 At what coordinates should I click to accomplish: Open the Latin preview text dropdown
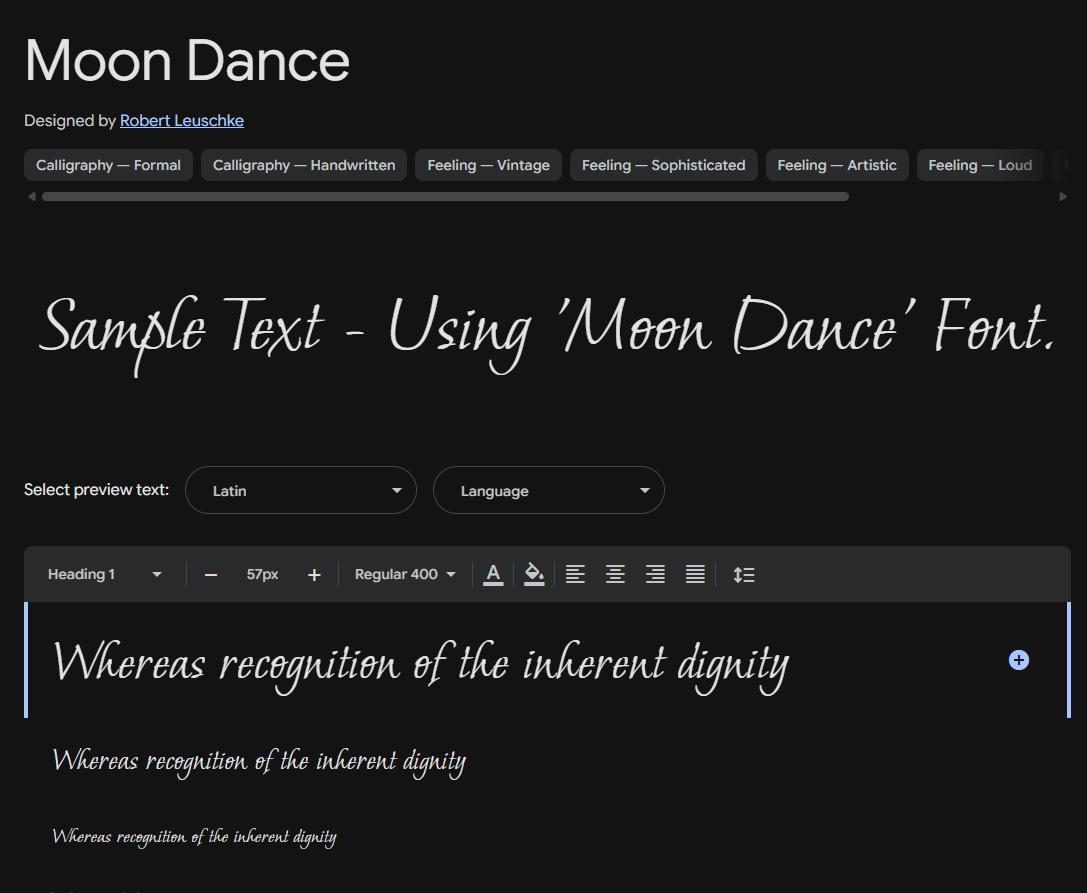pos(301,490)
